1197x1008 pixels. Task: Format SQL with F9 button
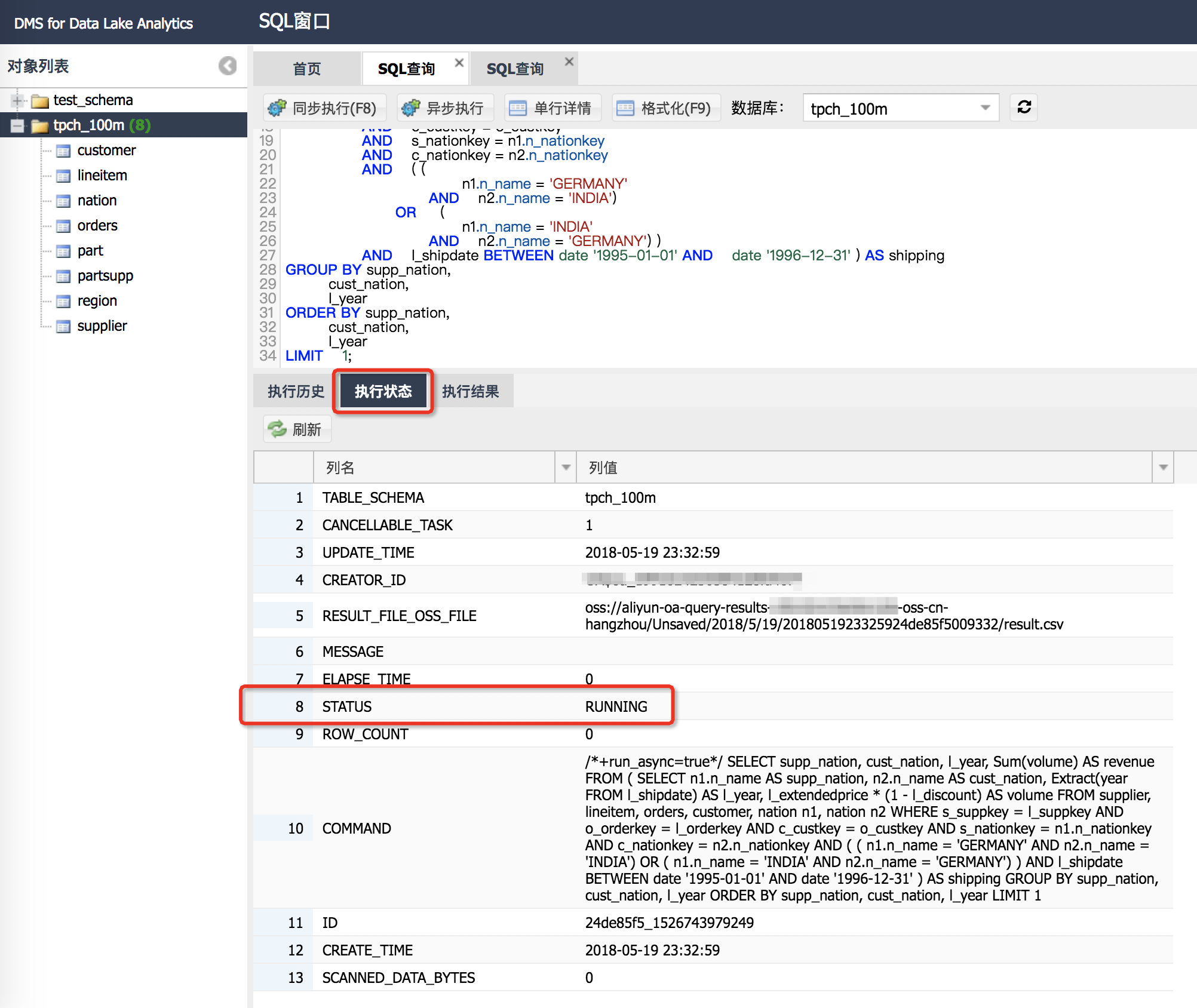tap(665, 108)
